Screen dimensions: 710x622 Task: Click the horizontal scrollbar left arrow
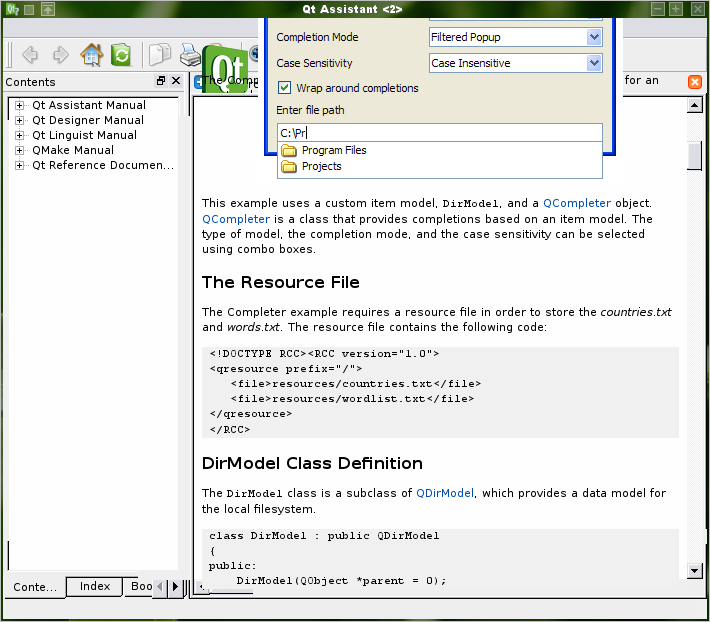coord(201,587)
